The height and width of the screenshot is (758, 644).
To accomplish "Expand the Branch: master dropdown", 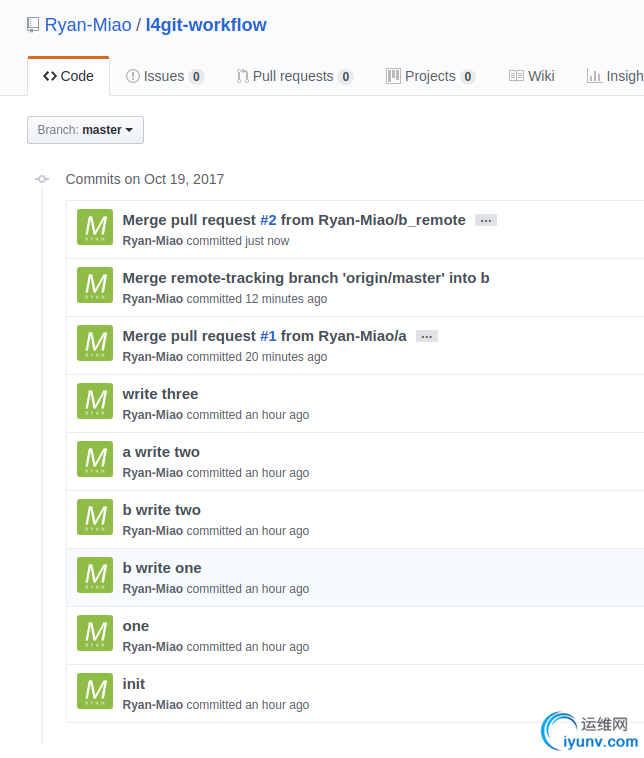I will tap(85, 130).
